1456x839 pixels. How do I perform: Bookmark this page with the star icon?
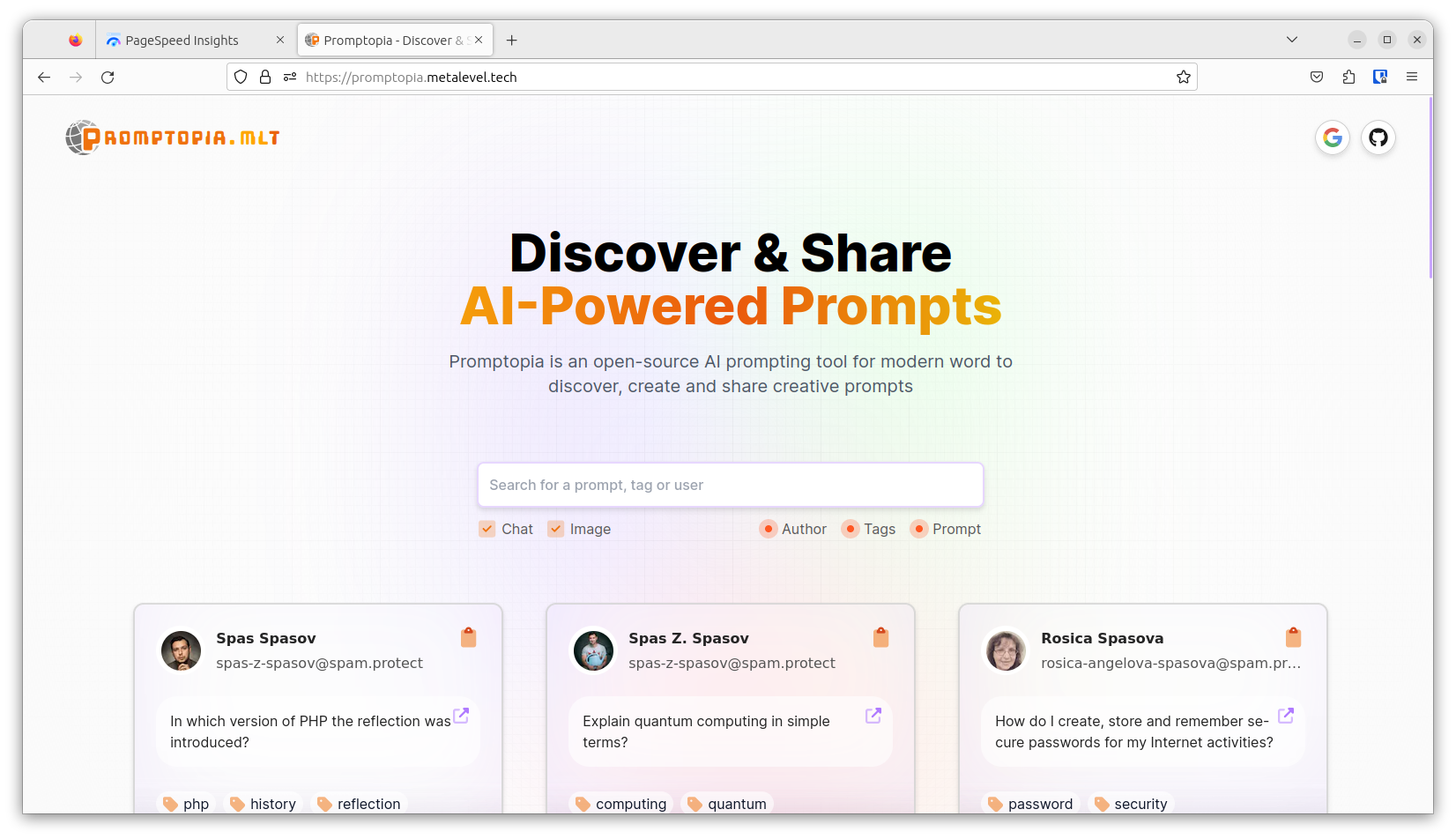(x=1184, y=77)
